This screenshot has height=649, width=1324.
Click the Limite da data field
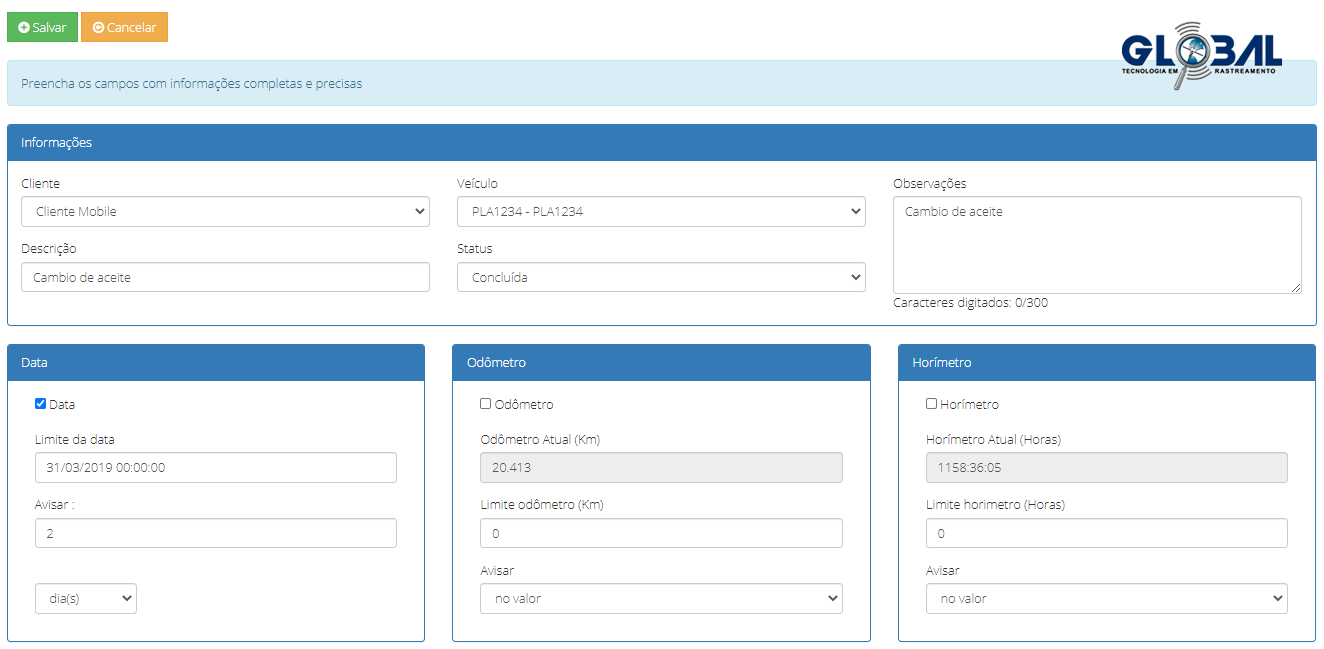point(215,467)
